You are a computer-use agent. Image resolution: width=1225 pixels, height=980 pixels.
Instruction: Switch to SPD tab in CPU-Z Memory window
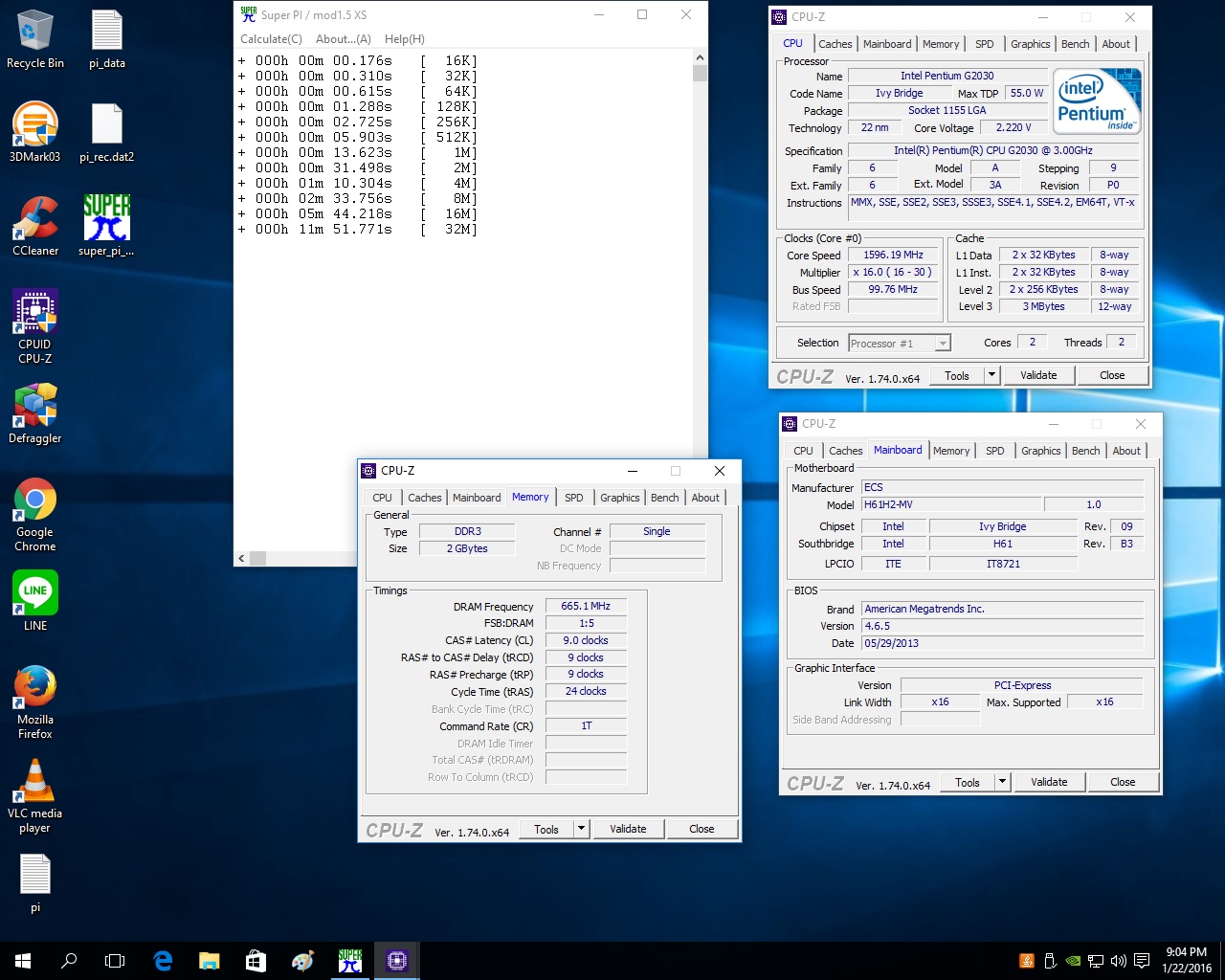click(x=574, y=498)
